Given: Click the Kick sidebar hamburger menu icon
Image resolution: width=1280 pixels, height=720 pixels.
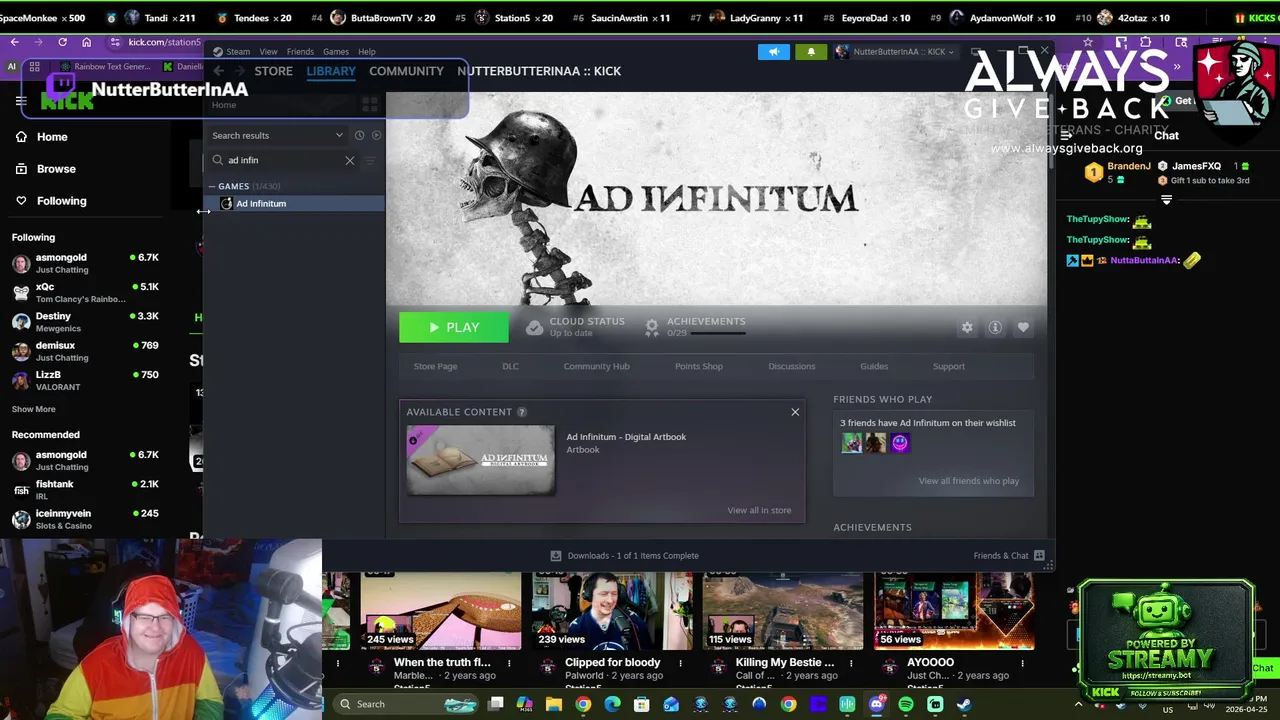Looking at the screenshot, I should 21,100.
